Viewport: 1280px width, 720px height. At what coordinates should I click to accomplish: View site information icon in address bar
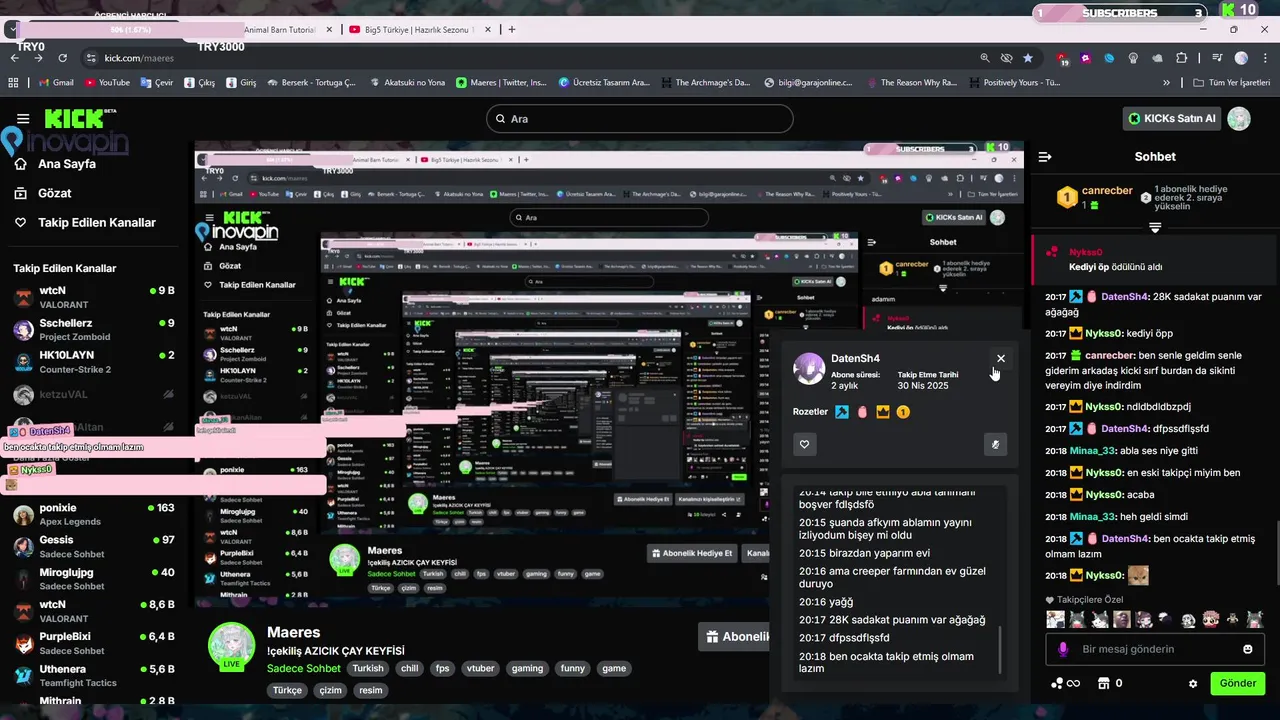pyautogui.click(x=92, y=58)
